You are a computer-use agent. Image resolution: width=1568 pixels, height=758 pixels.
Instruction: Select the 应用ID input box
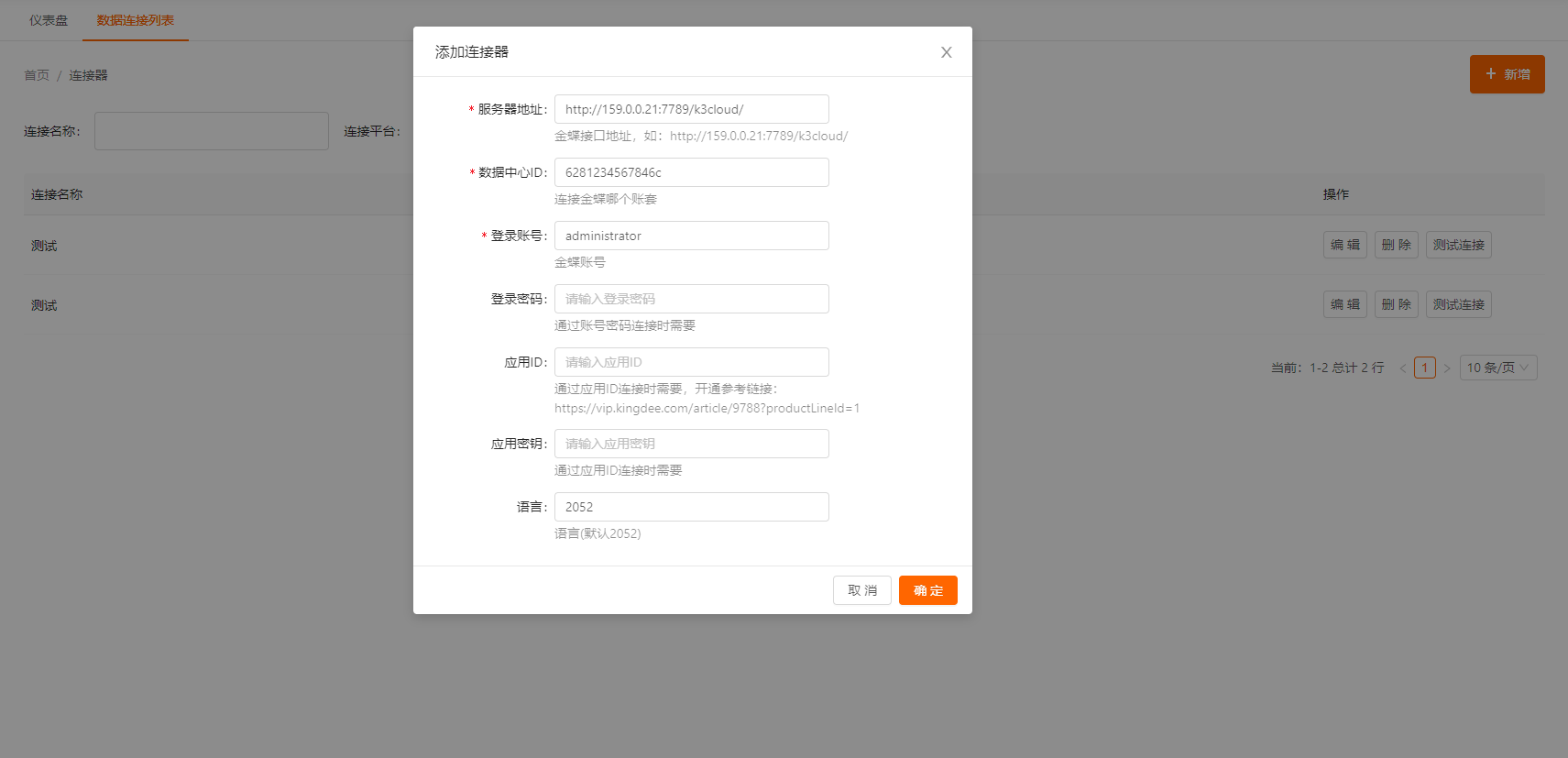691,362
